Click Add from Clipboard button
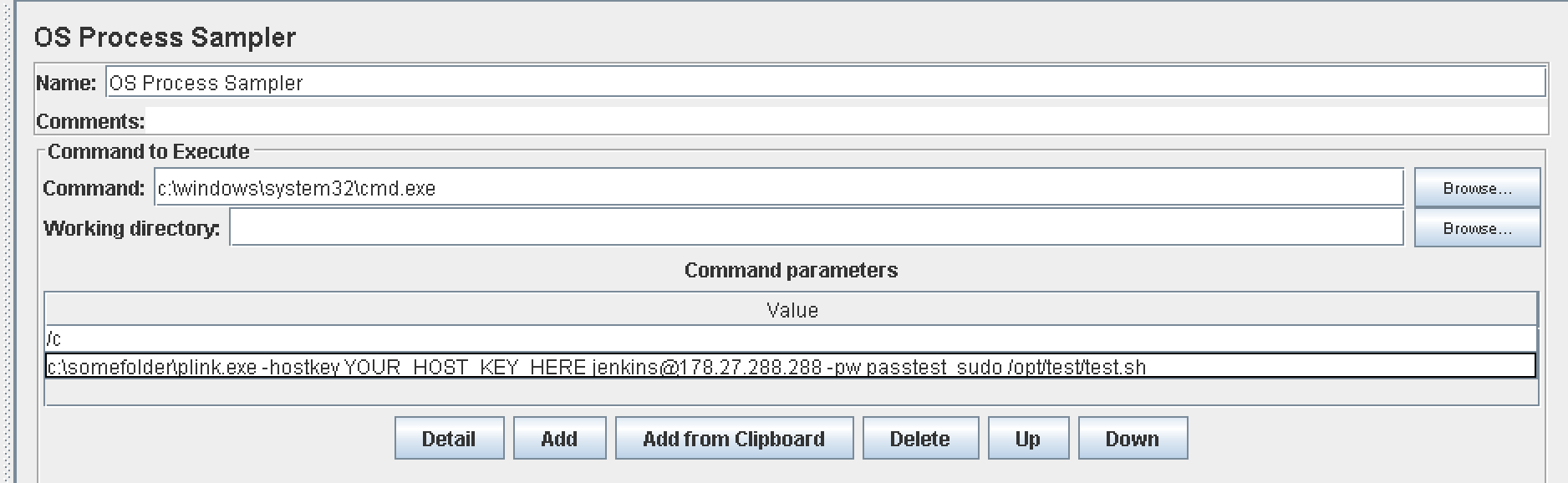The image size is (1568, 483). [734, 439]
